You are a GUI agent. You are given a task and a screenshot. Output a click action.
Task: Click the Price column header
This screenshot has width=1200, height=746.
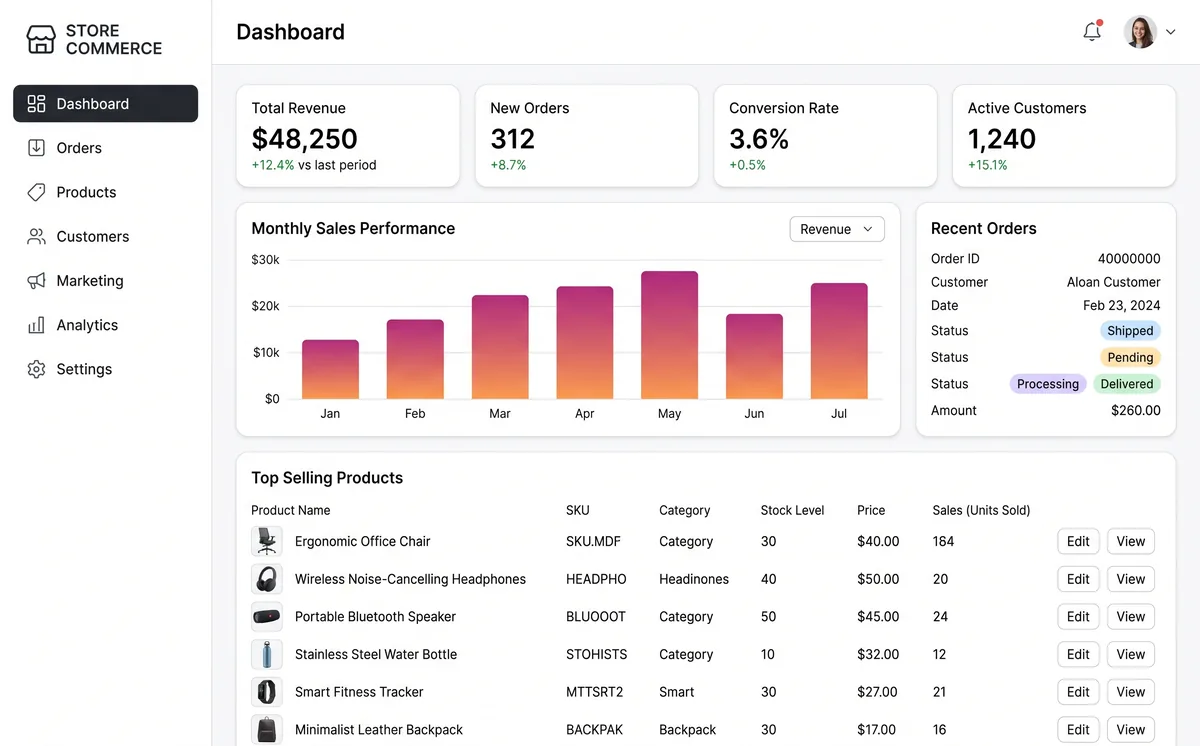[x=871, y=510]
